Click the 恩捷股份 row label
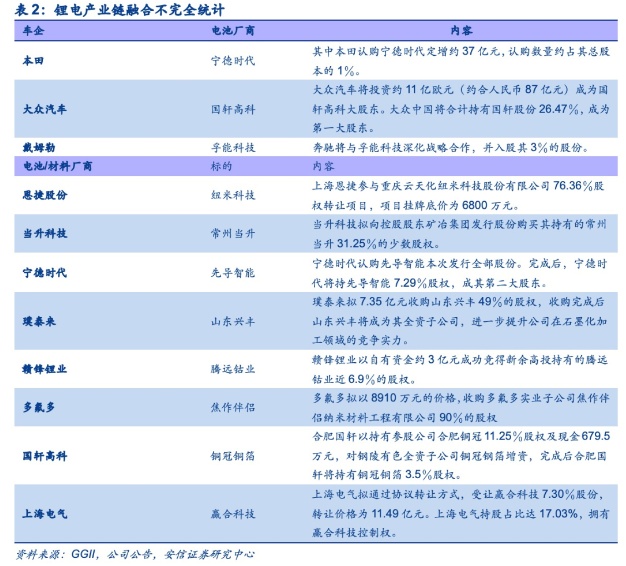Screen dimensions: 626x566 [45, 195]
